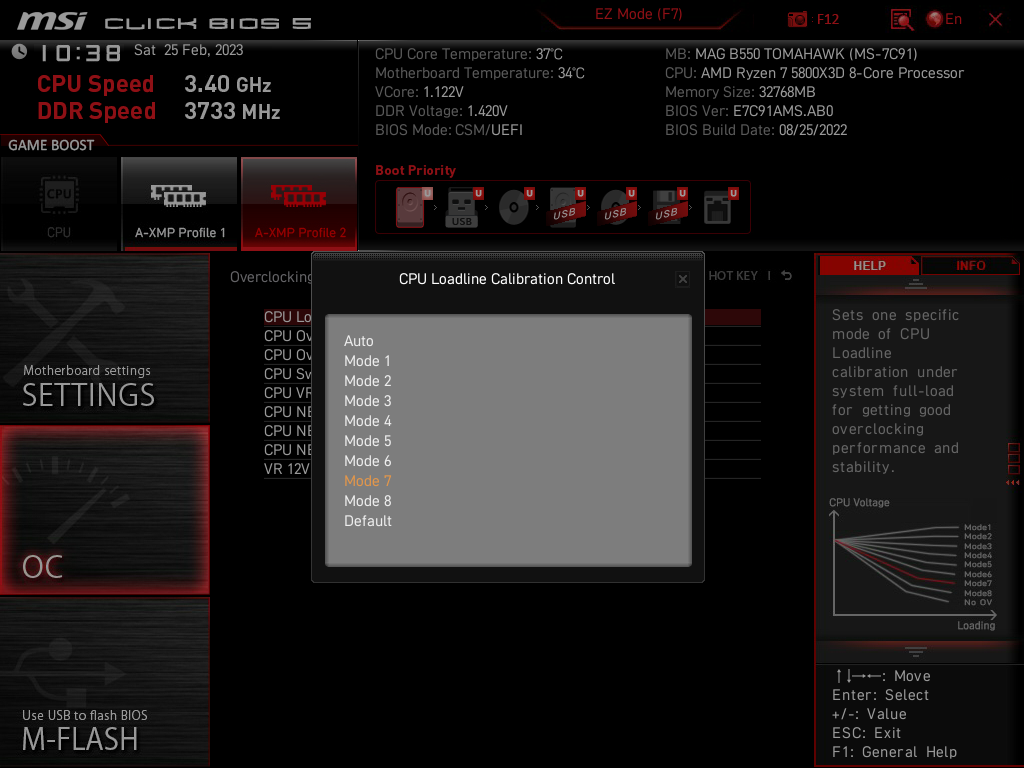This screenshot has width=1024, height=768.
Task: Switch to the INFO tab
Action: (970, 266)
